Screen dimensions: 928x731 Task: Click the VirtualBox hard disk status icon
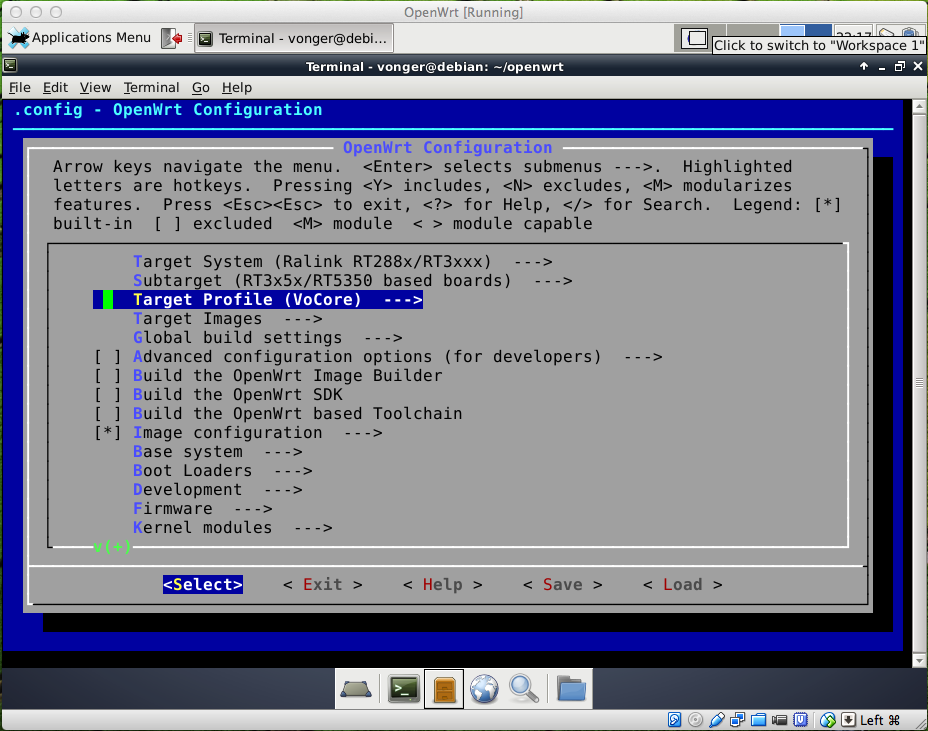674,720
